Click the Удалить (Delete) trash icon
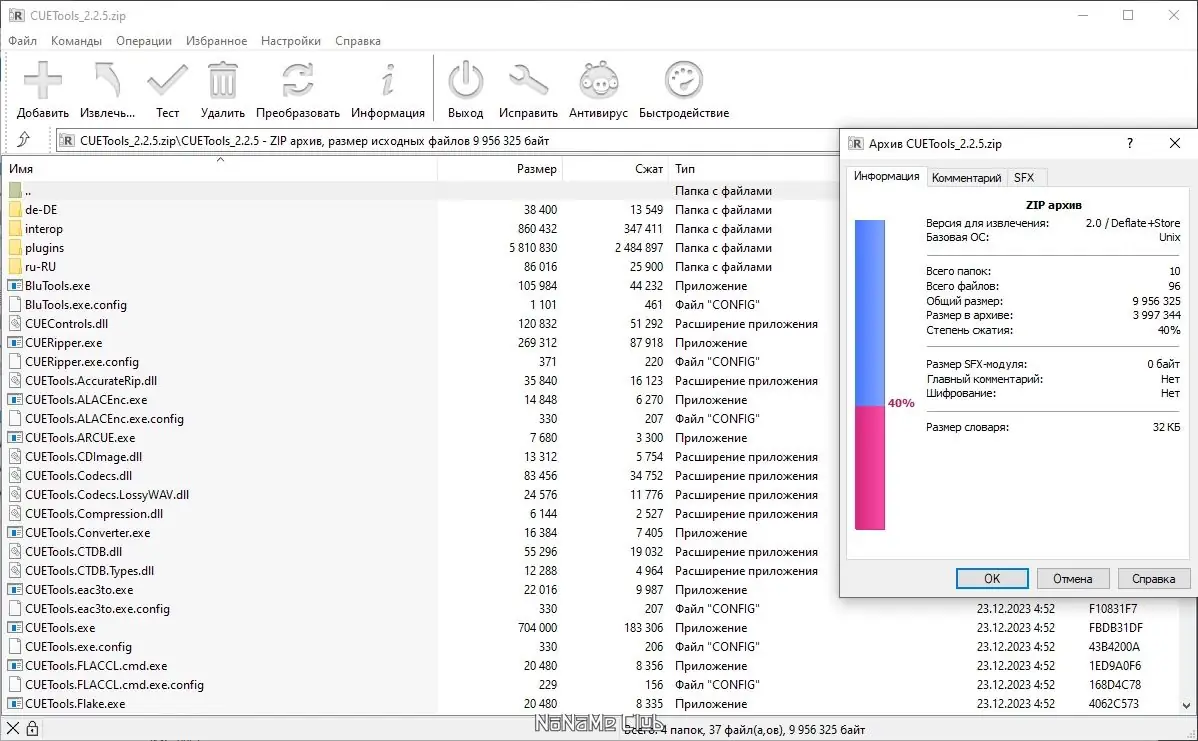This screenshot has height=741, width=1198. point(222,80)
